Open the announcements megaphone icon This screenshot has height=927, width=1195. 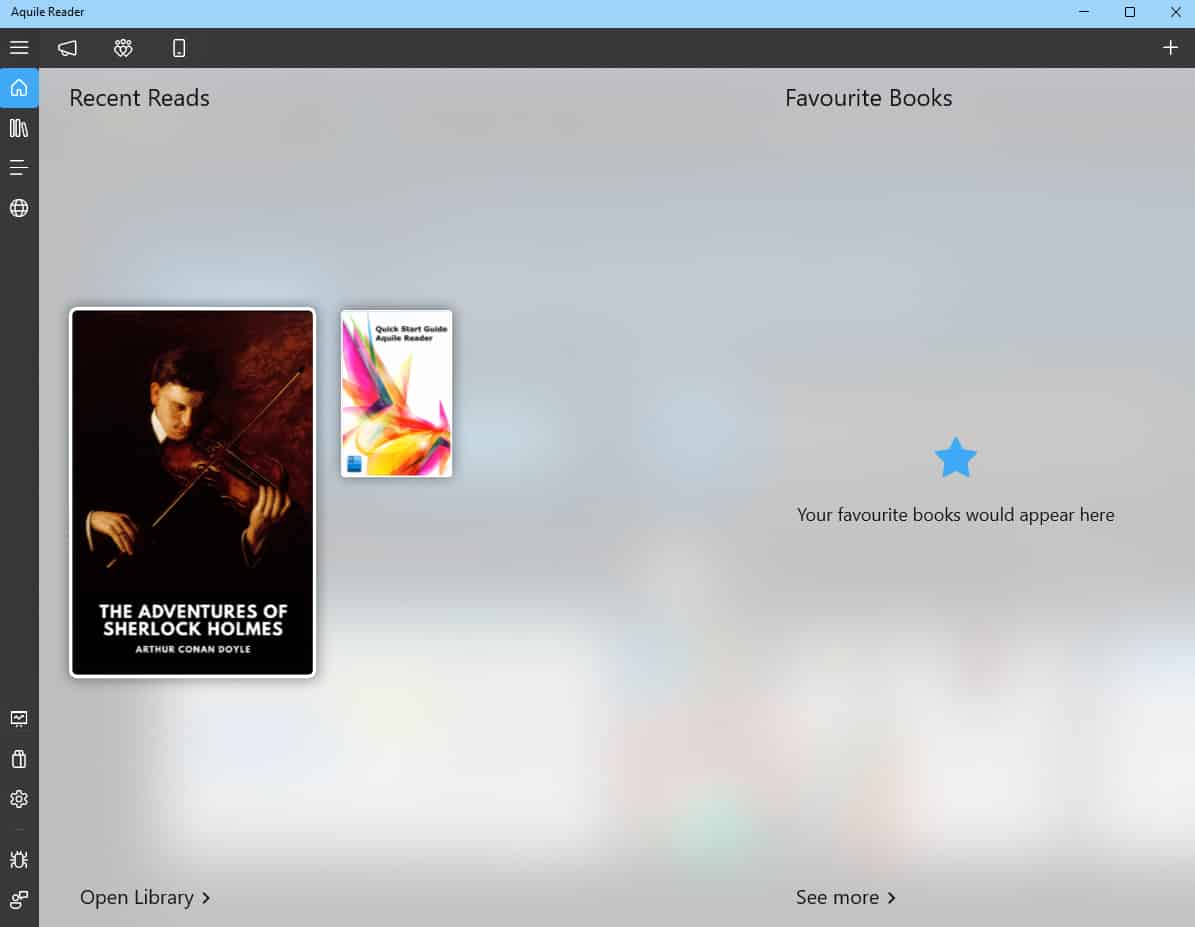click(x=66, y=47)
